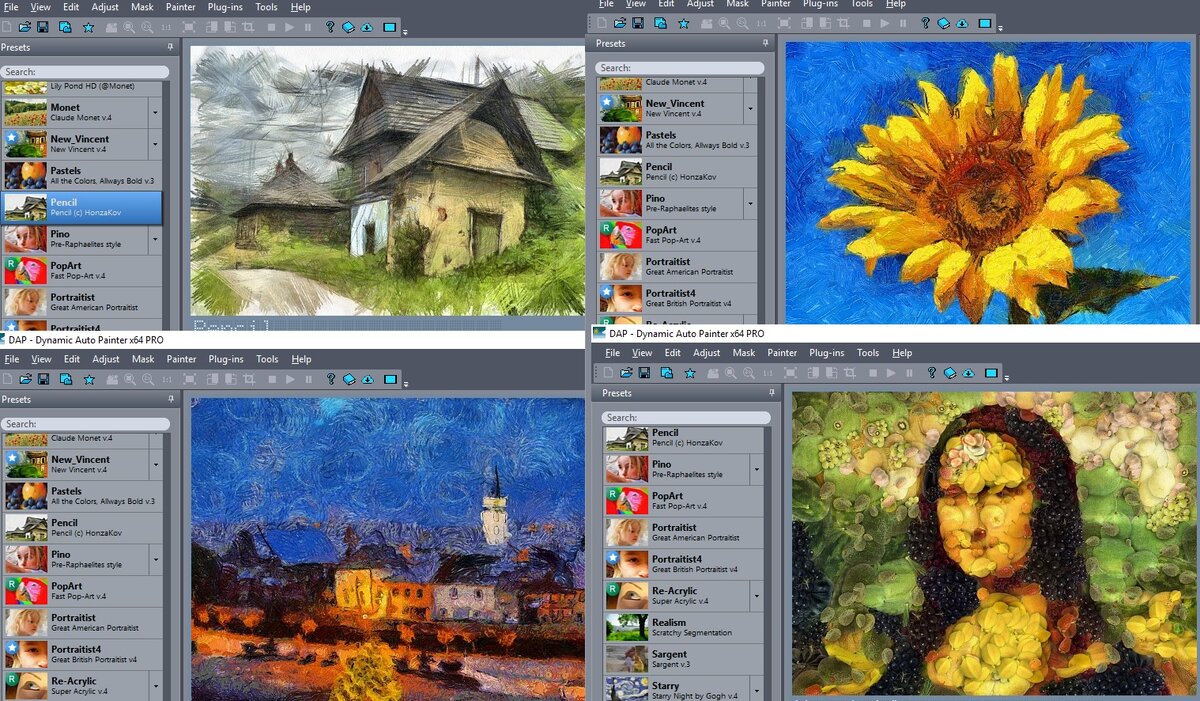Save icon in top-left window toolbar
This screenshot has height=701, width=1200.
(44, 27)
